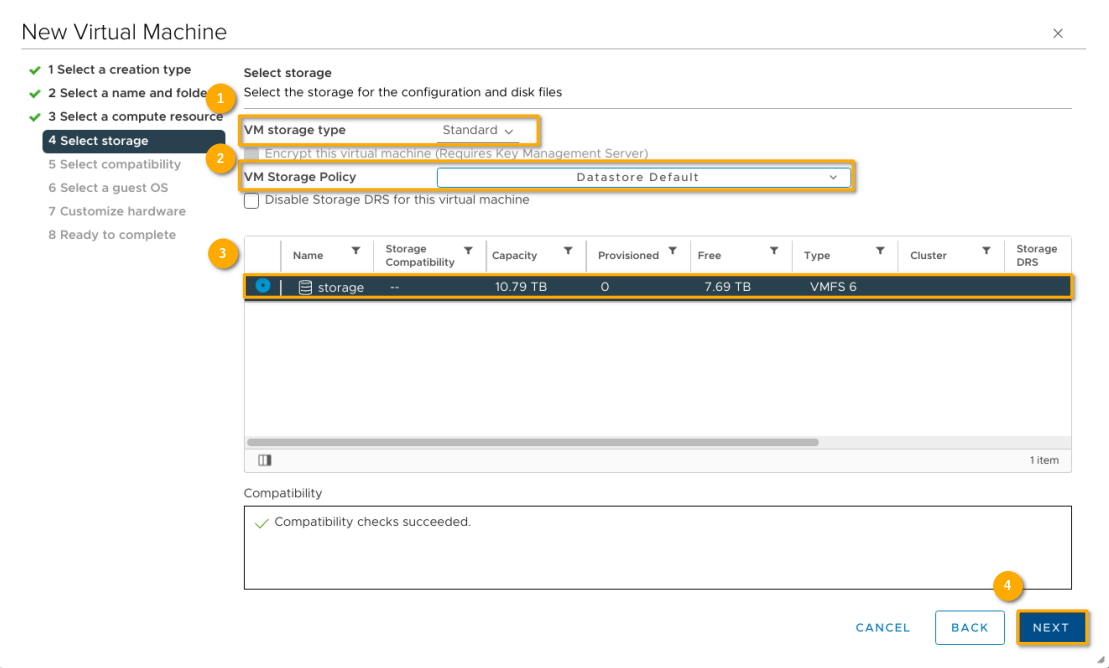1109x668 pixels.
Task: Click the CANCEL link
Action: pos(883,627)
